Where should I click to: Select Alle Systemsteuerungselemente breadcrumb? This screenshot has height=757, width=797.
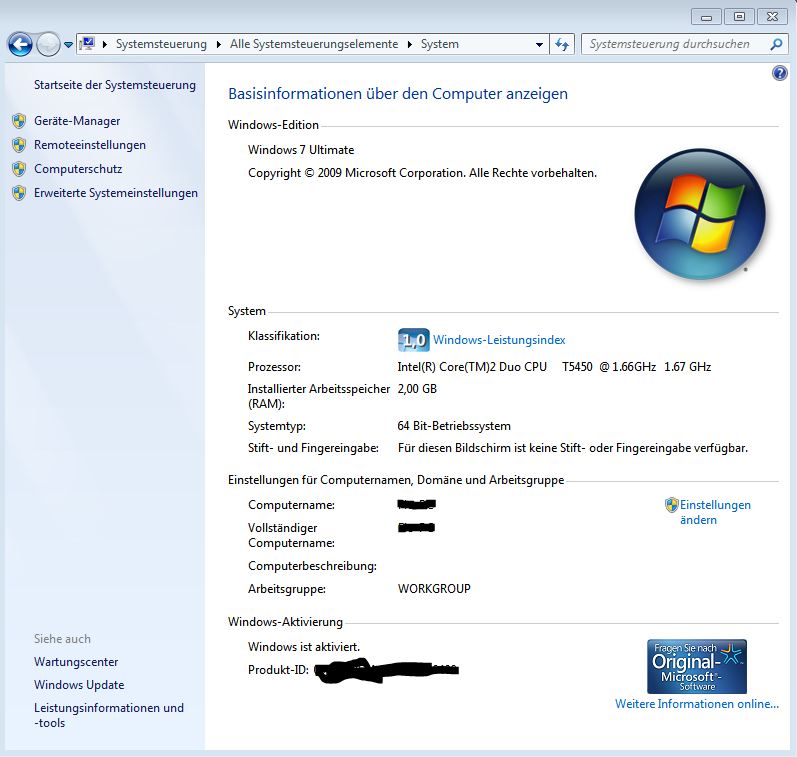pyautogui.click(x=314, y=44)
